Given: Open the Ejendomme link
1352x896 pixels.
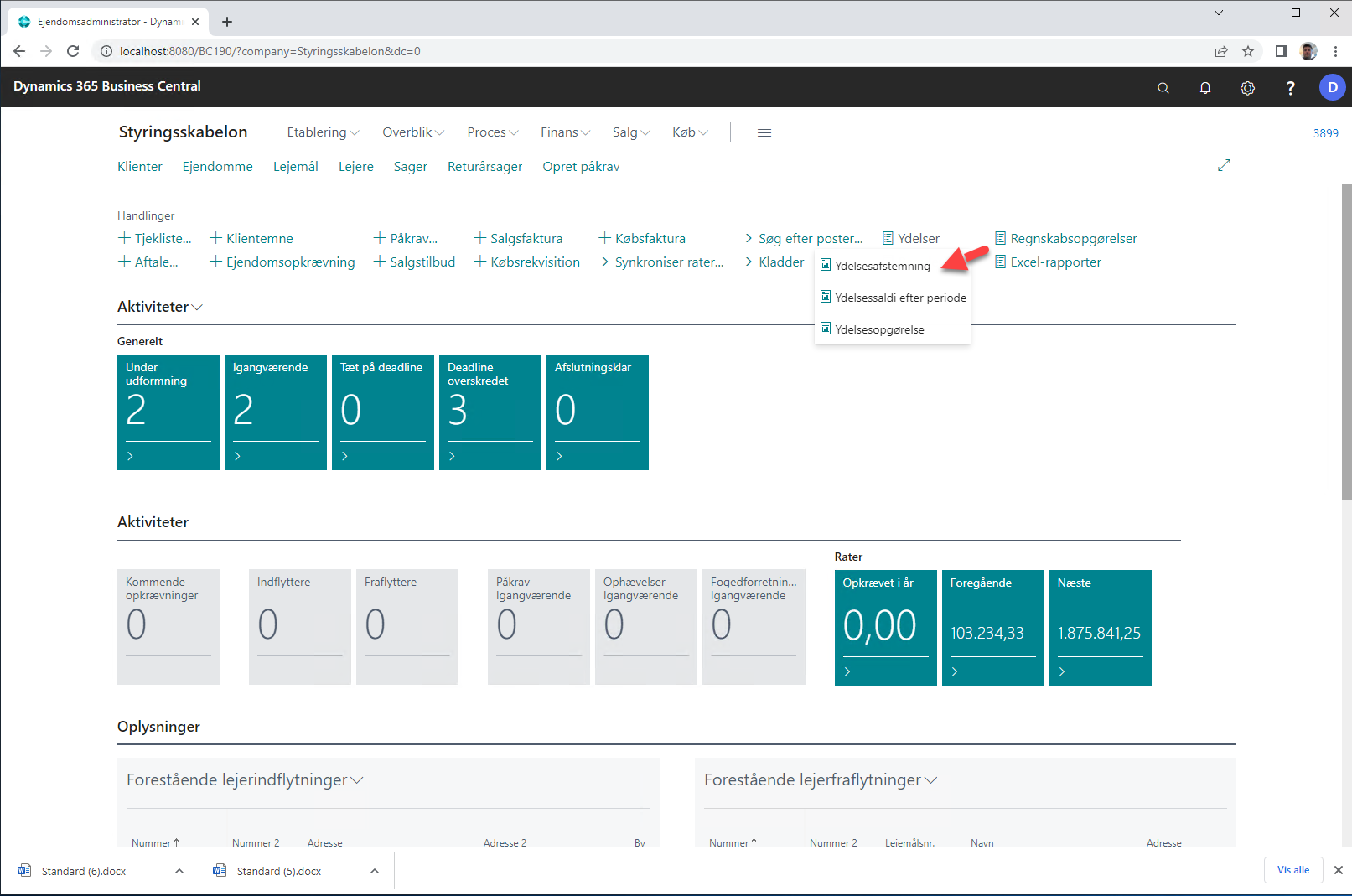Looking at the screenshot, I should (x=218, y=167).
